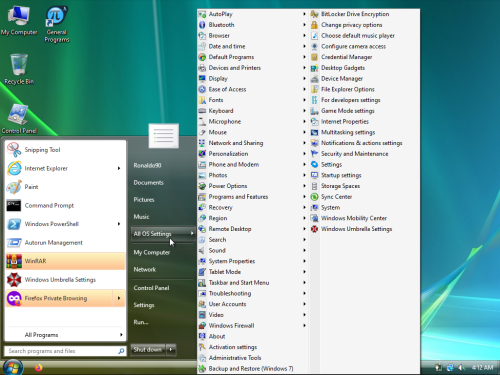Open Personalization menu item
Viewport: 500px width, 375px height.
(x=253, y=154)
